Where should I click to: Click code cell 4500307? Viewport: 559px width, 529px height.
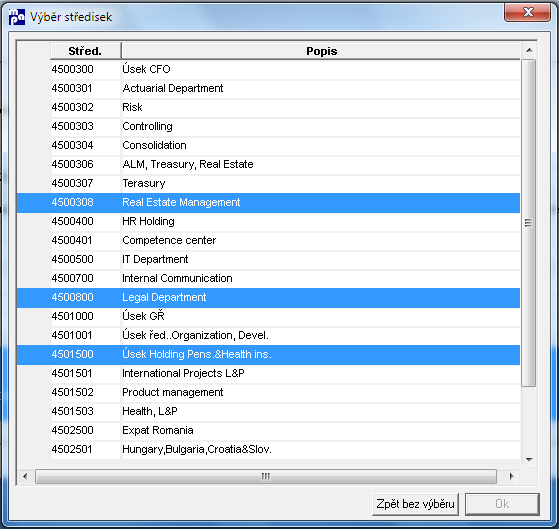click(x=86, y=183)
